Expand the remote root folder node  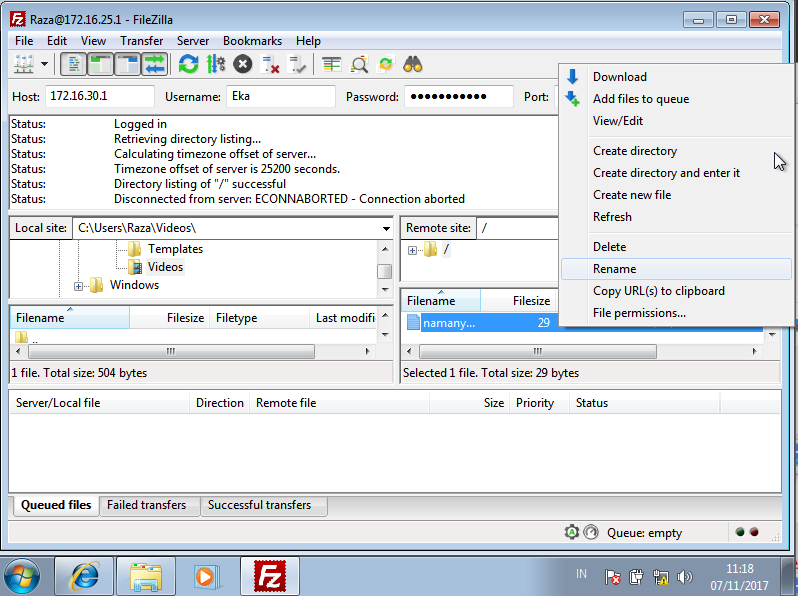pos(412,250)
